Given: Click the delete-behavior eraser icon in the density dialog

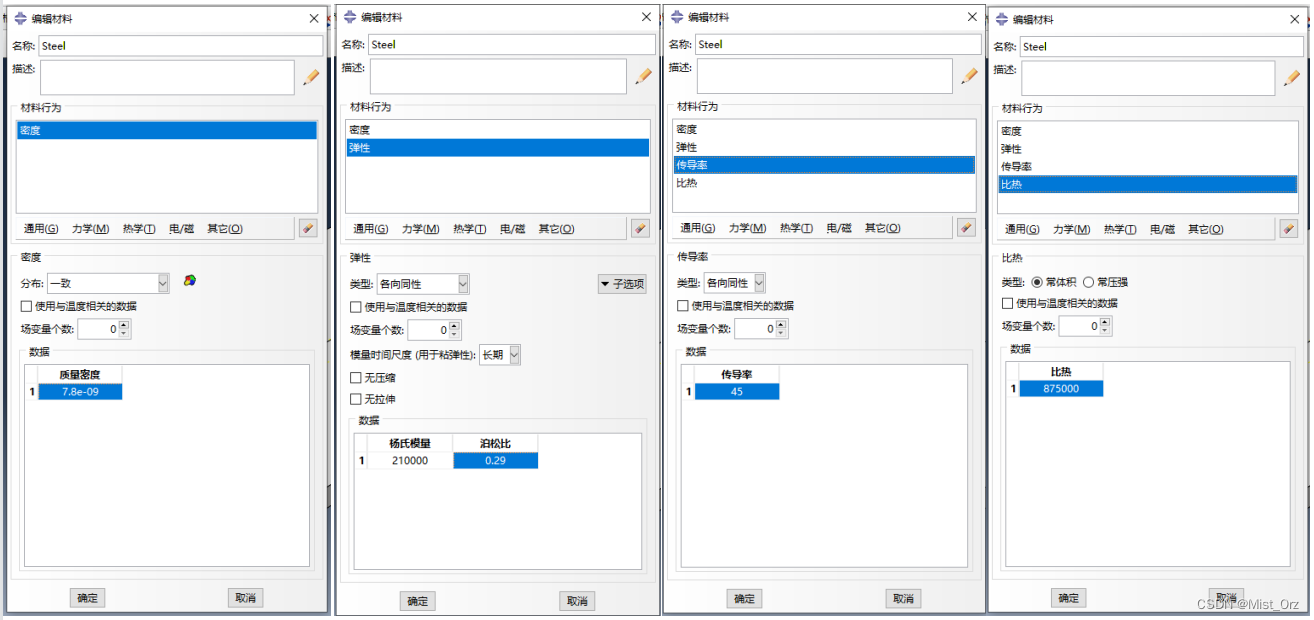Looking at the screenshot, I should [308, 228].
